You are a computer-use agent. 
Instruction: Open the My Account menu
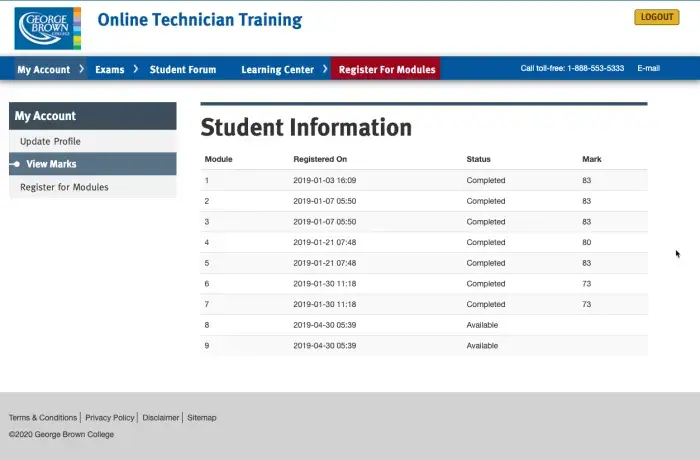[x=44, y=70]
